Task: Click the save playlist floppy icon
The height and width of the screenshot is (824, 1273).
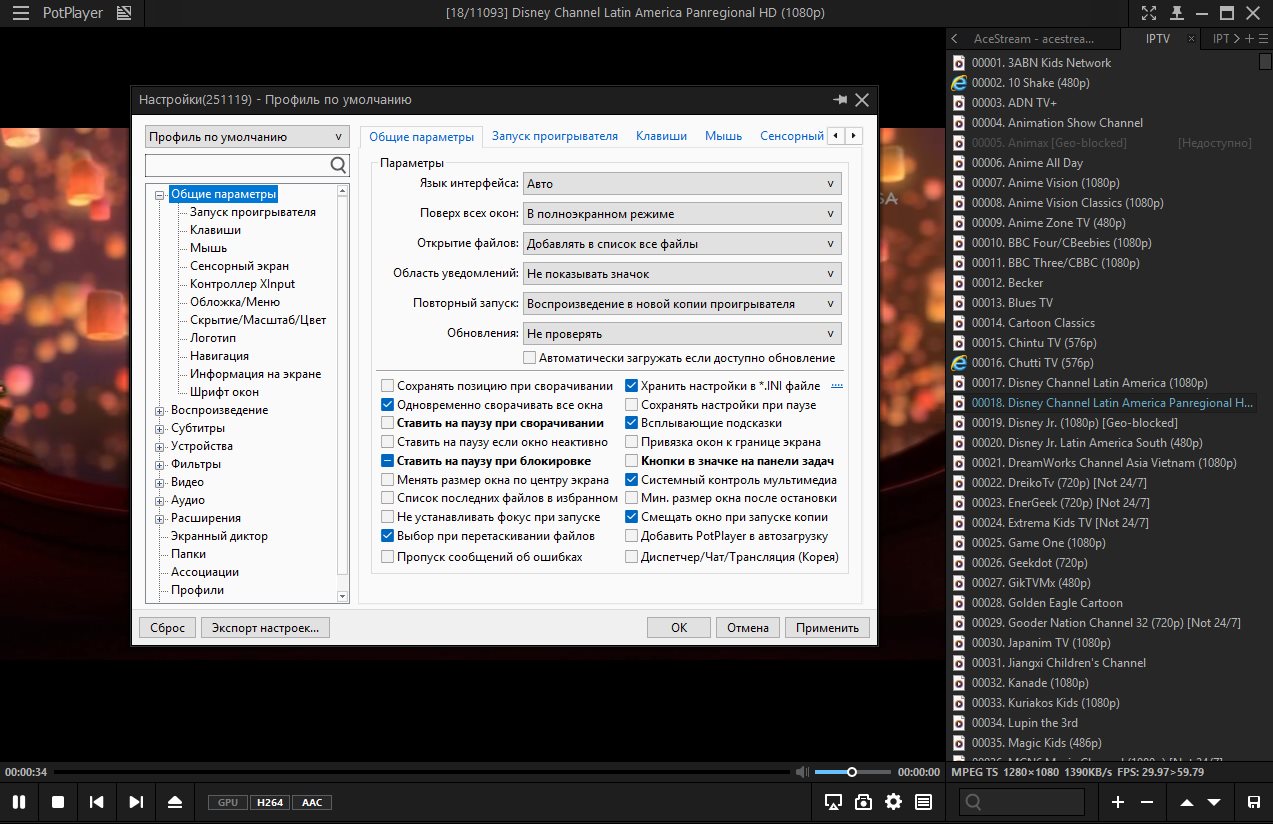Action: pos(1253,802)
